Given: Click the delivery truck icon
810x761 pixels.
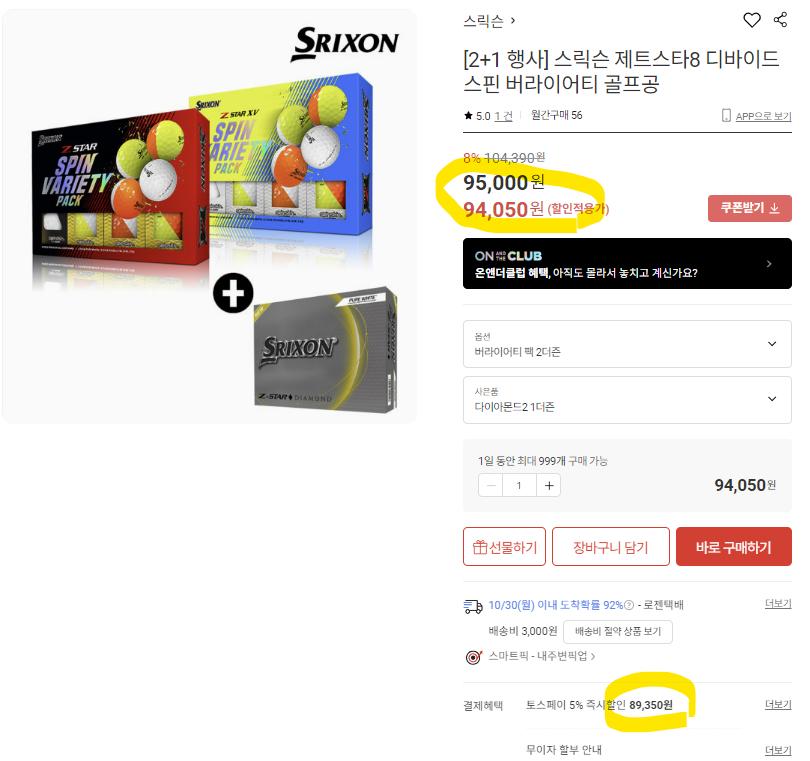Looking at the screenshot, I should tap(473, 605).
